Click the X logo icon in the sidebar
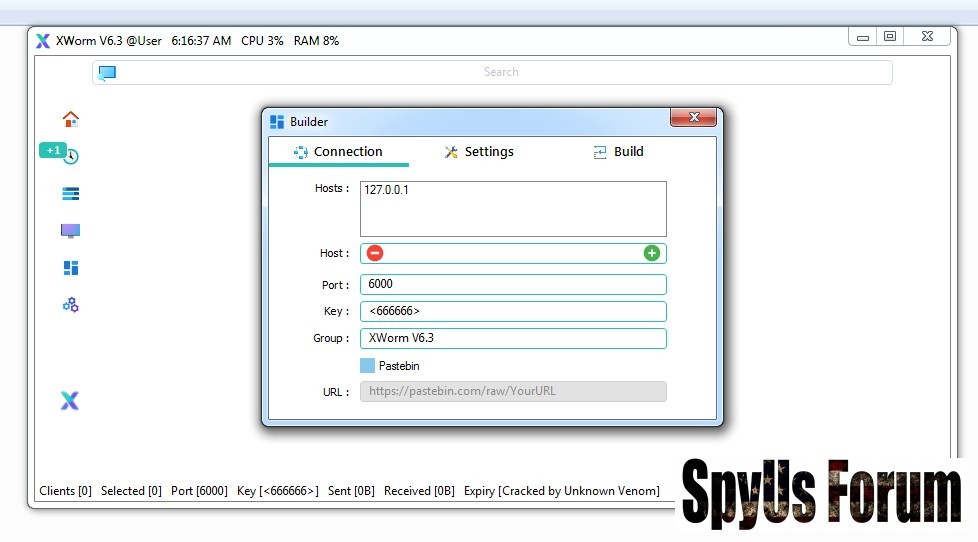This screenshot has width=978, height=542. 69,401
